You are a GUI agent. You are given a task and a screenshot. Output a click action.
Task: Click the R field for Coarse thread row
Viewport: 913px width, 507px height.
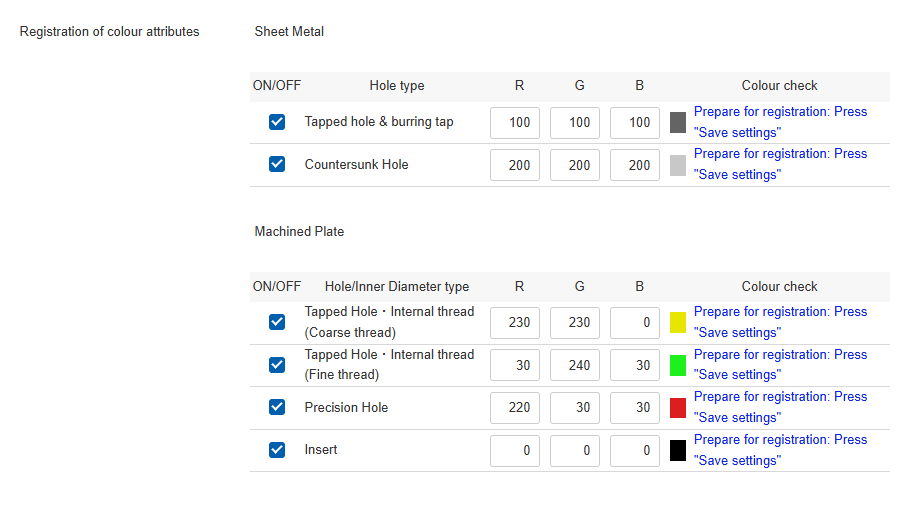(x=515, y=323)
